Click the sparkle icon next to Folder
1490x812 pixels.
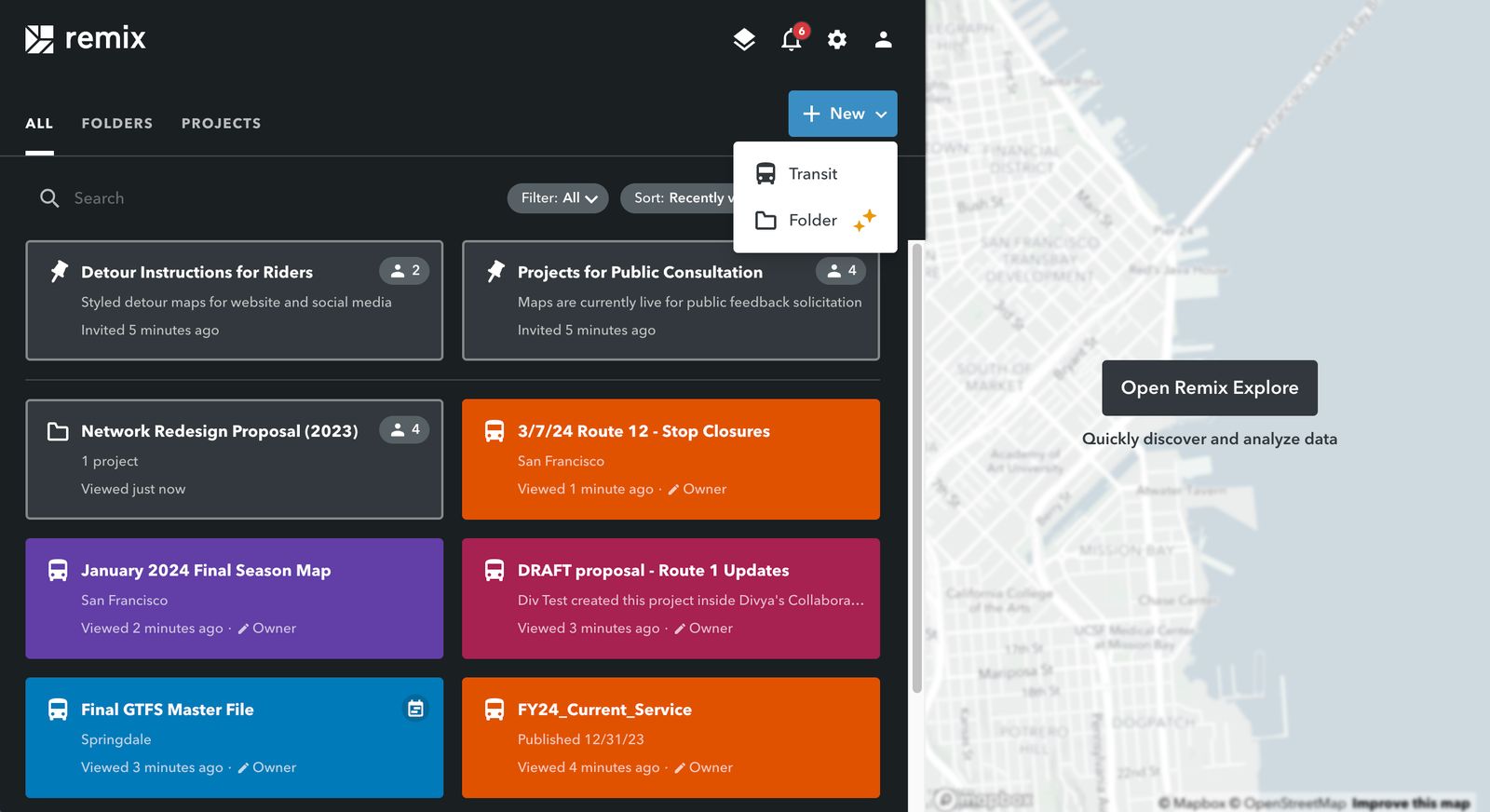pyautogui.click(x=865, y=220)
